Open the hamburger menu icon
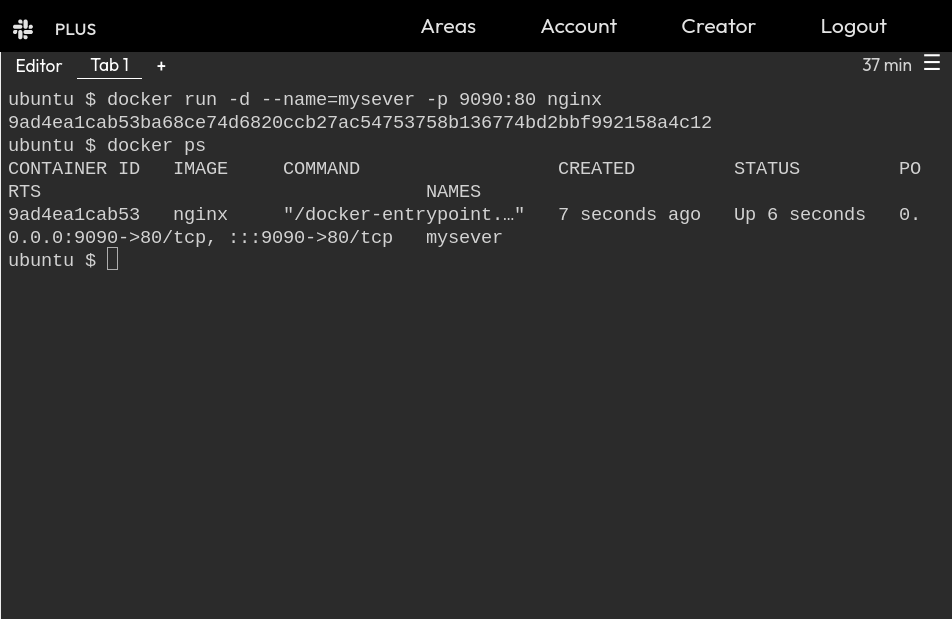This screenshot has height=619, width=952. coord(932,63)
